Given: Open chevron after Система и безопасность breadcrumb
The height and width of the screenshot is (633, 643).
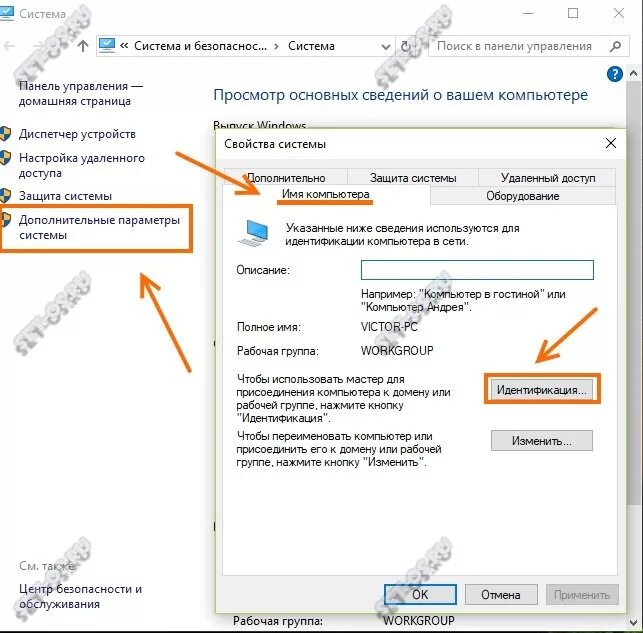Looking at the screenshot, I should click(277, 46).
